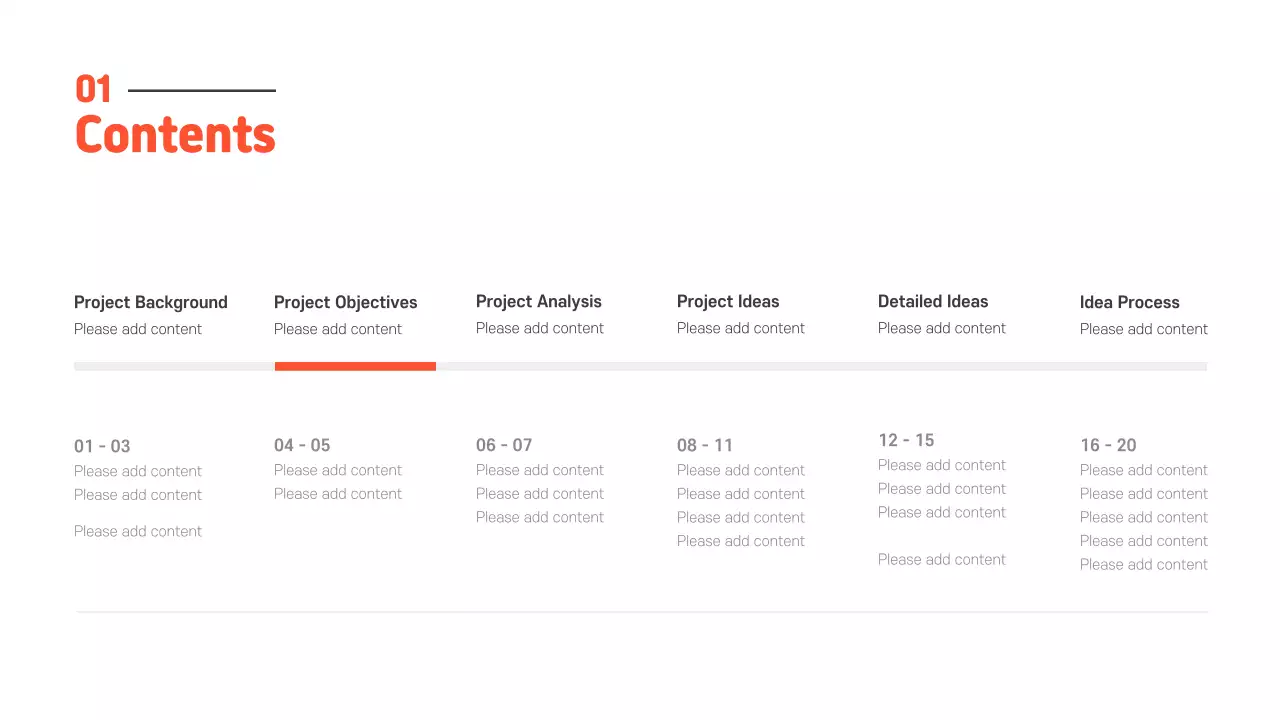
Task: Select the "Project Background" section heading
Action: tap(151, 302)
